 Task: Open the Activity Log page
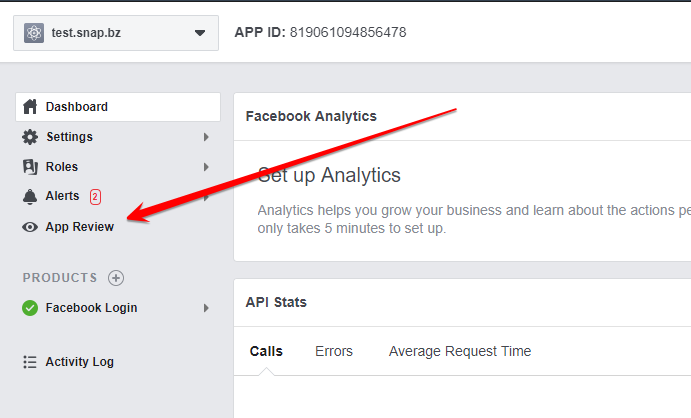point(80,362)
